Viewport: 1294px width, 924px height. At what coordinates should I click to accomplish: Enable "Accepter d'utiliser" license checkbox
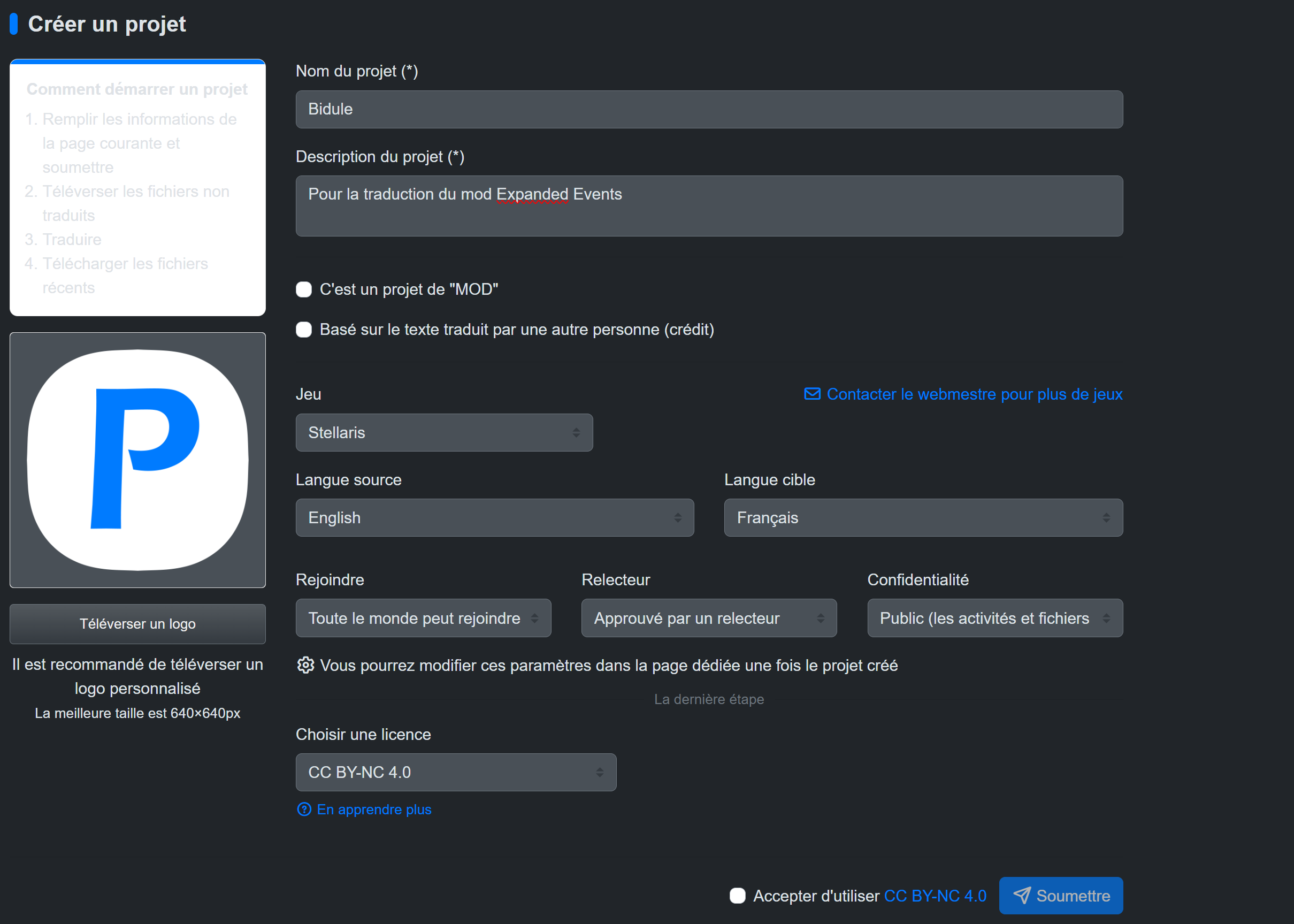coord(738,896)
